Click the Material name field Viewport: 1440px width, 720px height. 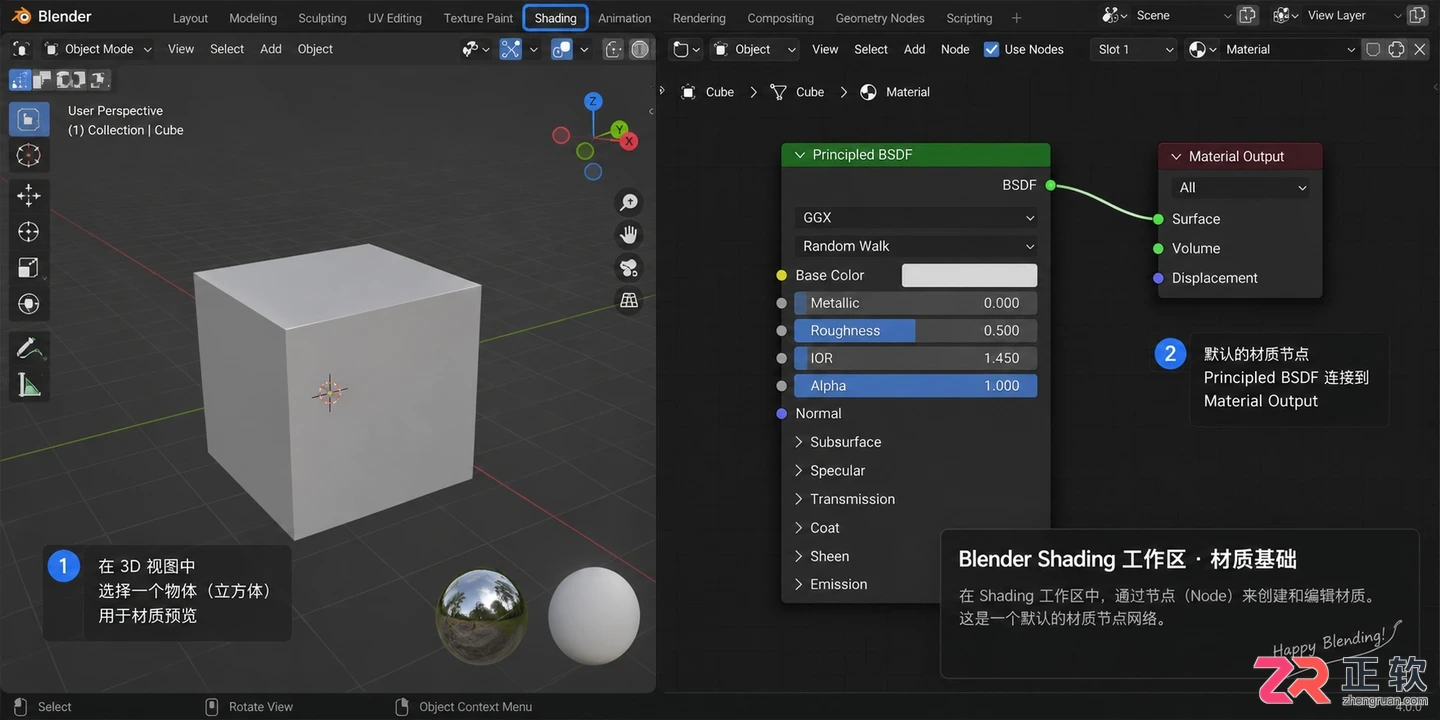coord(1288,49)
